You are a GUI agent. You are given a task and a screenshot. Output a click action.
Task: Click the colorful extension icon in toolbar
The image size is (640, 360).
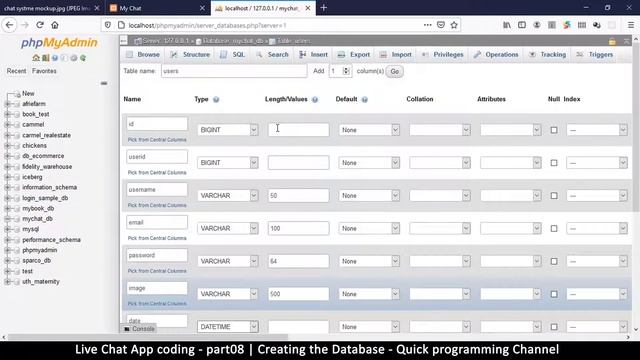click(x=567, y=25)
